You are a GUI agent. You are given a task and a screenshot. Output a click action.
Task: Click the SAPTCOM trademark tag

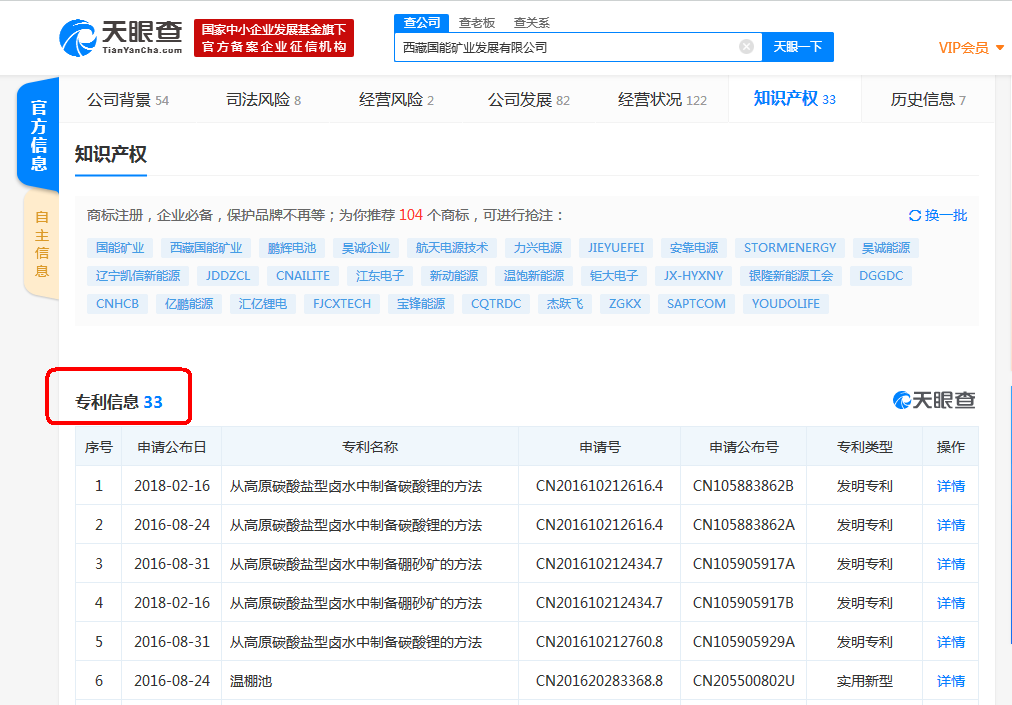pos(696,303)
